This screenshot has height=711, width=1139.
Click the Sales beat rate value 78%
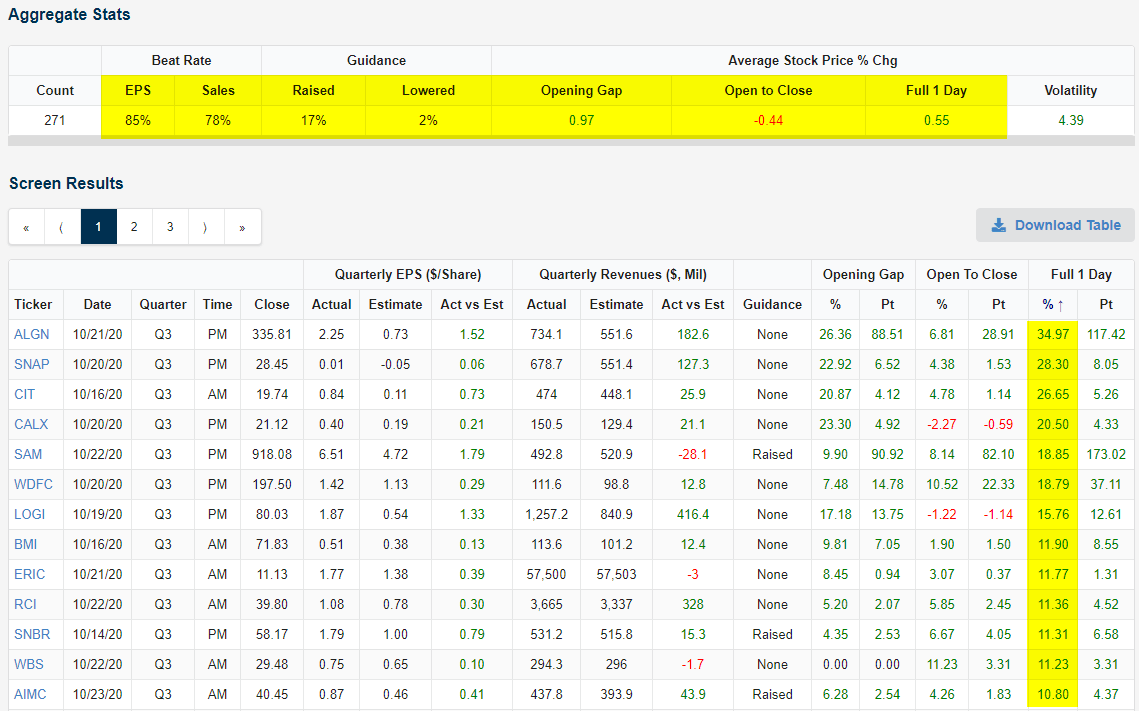[218, 121]
